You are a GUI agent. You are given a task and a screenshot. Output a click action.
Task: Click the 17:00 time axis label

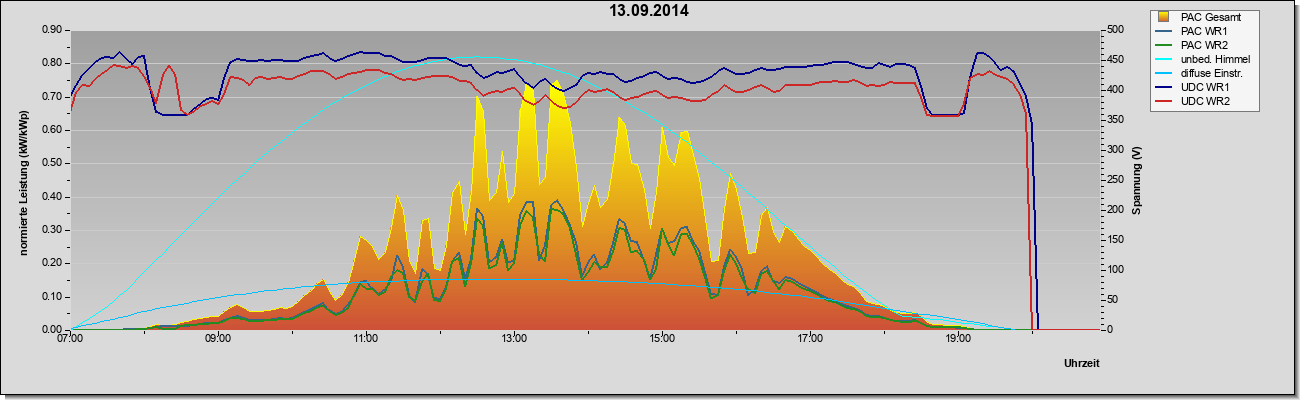810,338
